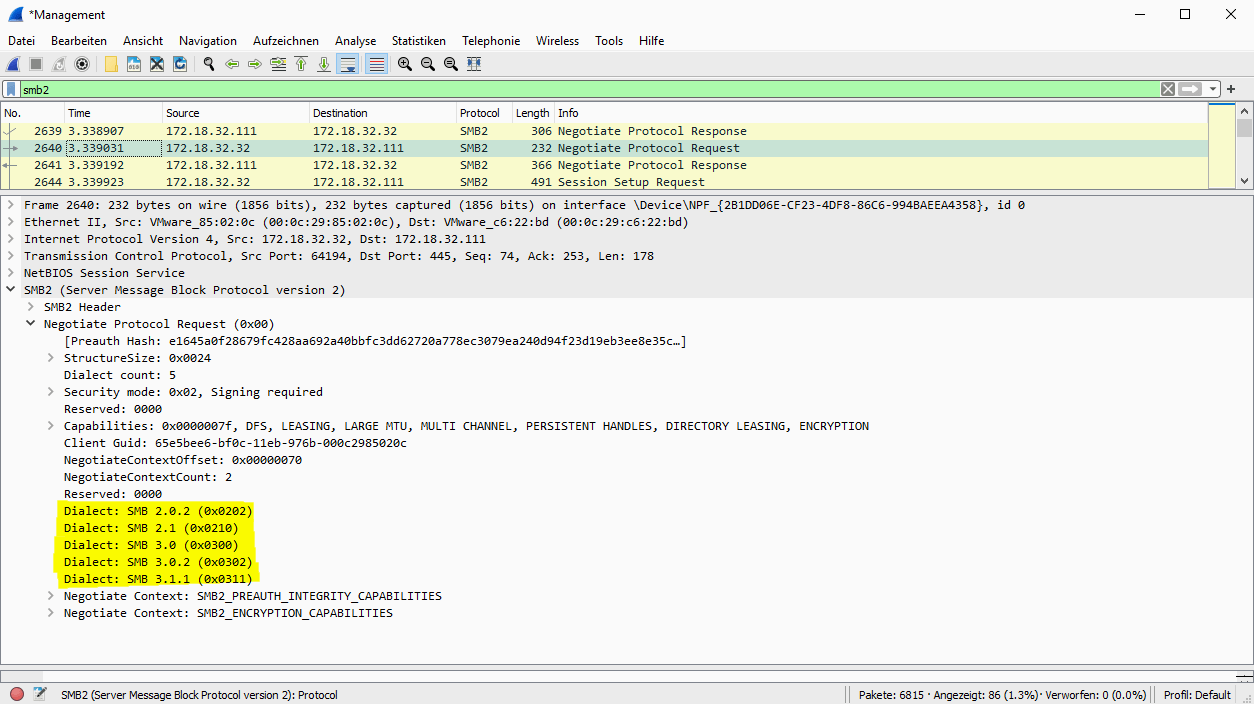Click the packet list vertical scrollbar
1254x704 pixels.
tap(1244, 150)
